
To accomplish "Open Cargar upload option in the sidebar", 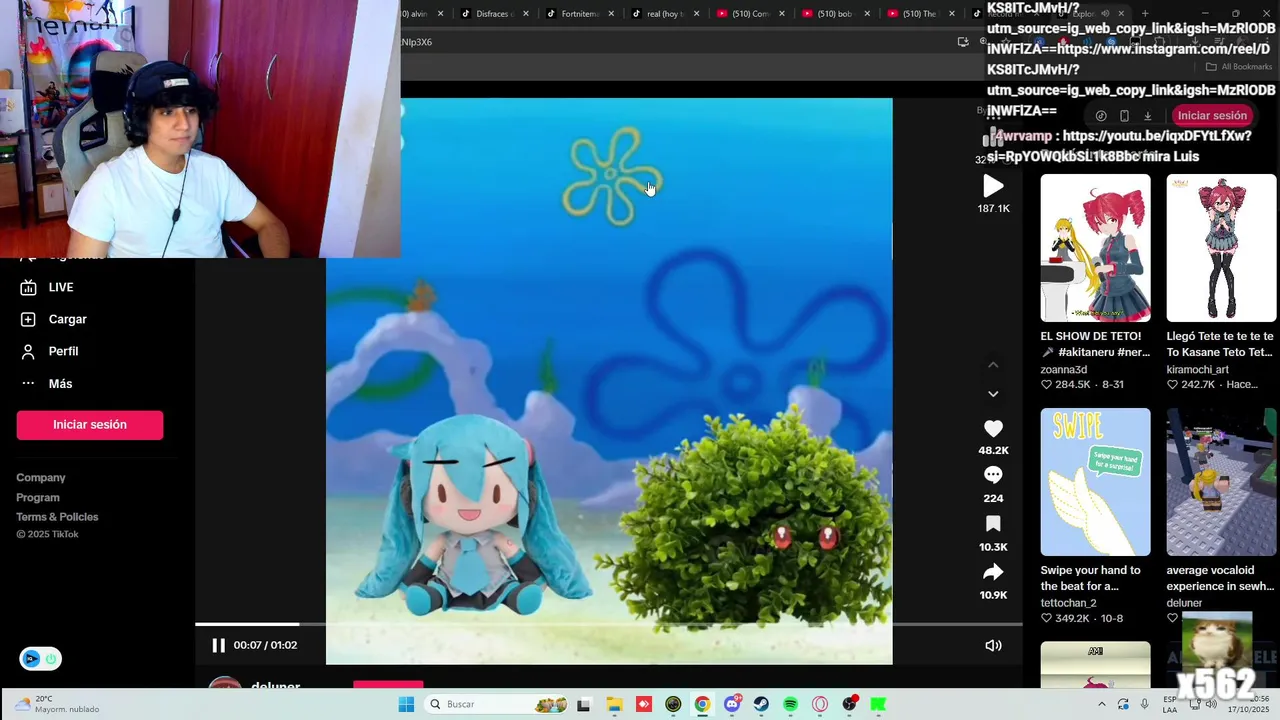I will (52, 319).
